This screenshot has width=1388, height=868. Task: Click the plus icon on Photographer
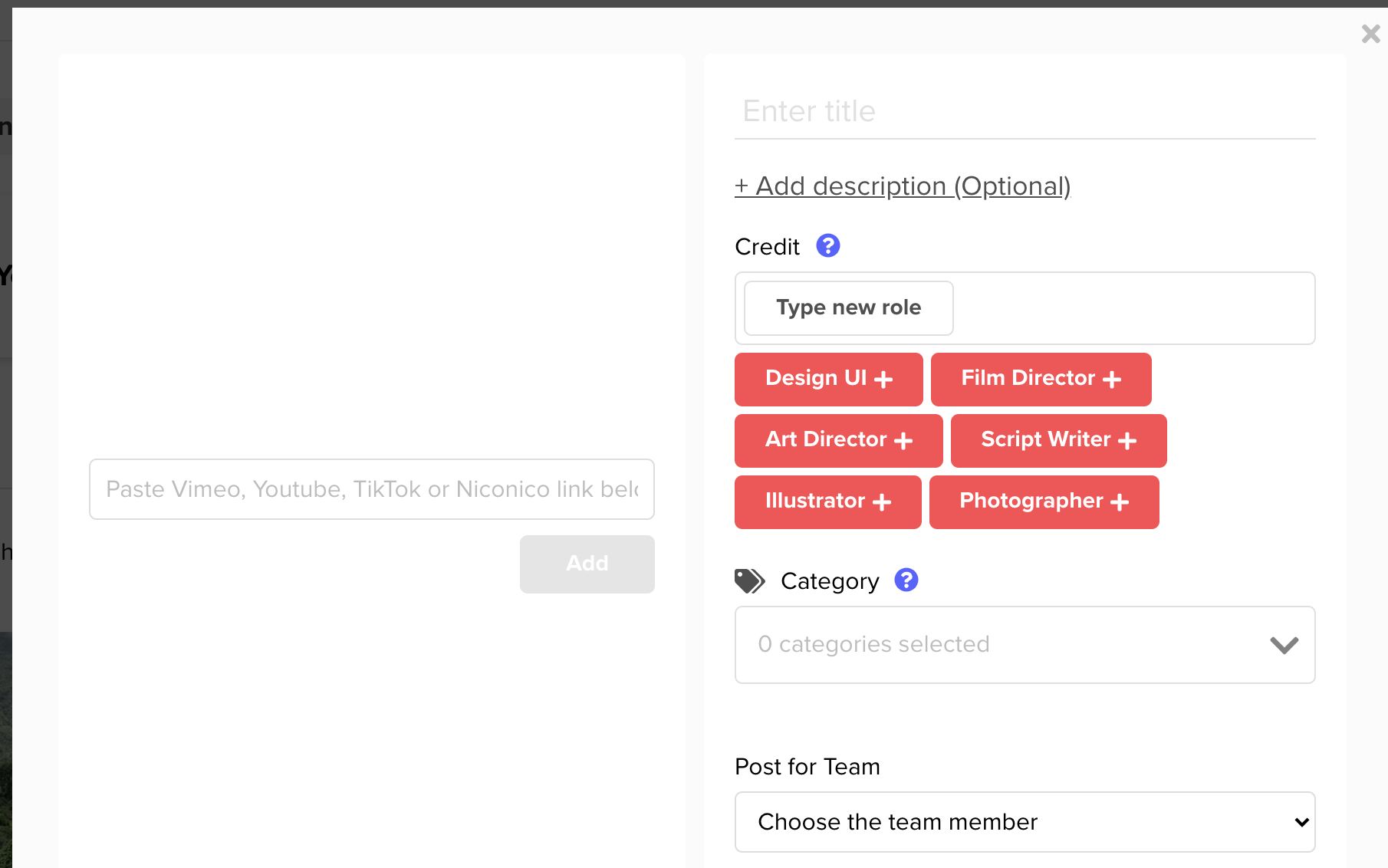click(x=1120, y=502)
